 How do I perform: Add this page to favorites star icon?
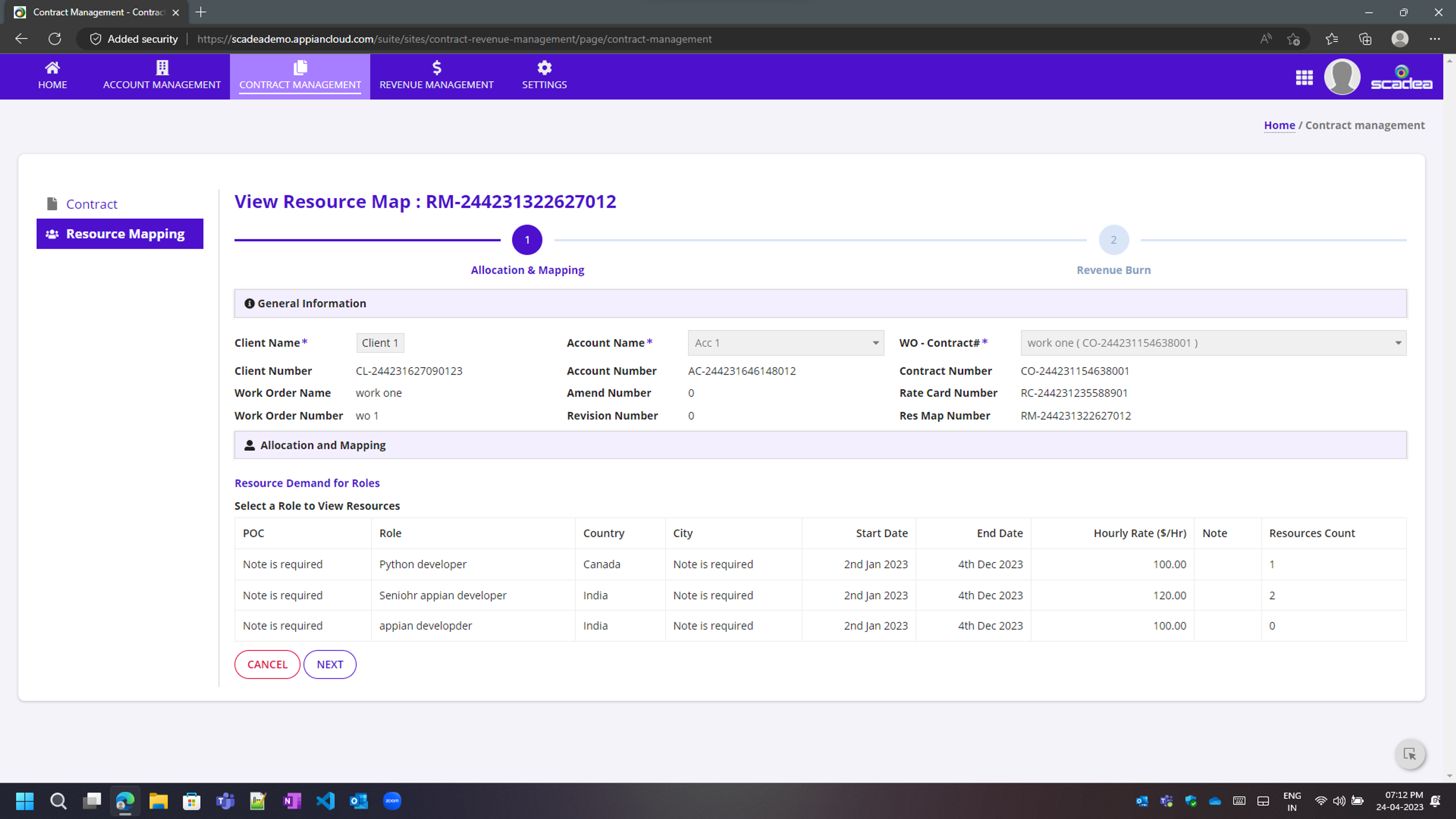point(1293,39)
